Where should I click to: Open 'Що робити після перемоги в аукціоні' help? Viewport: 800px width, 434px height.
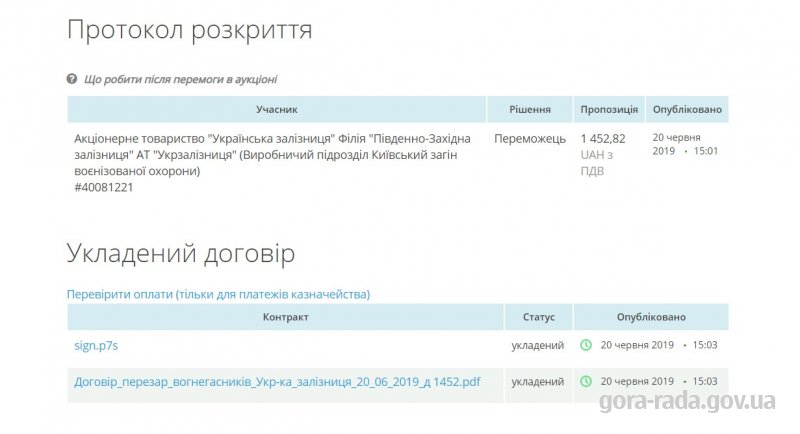click(181, 80)
